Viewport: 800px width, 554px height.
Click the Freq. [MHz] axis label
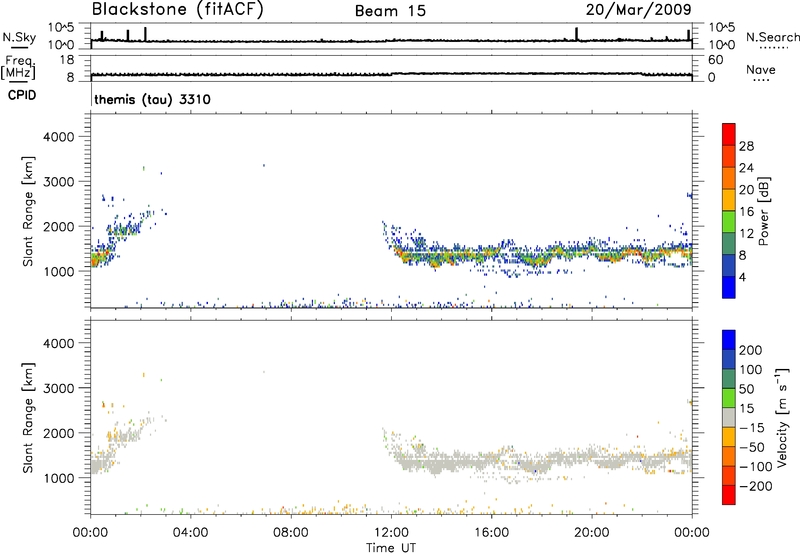click(19, 67)
